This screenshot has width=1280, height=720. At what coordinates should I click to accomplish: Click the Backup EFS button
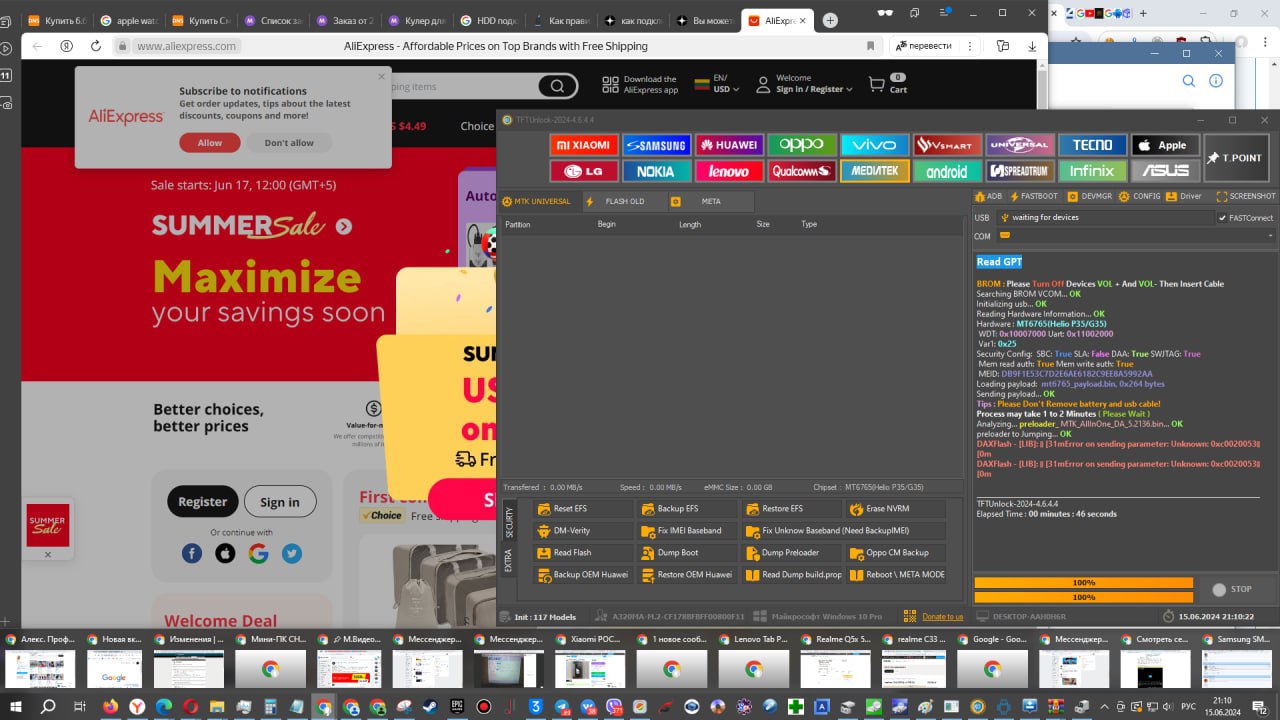pos(687,509)
